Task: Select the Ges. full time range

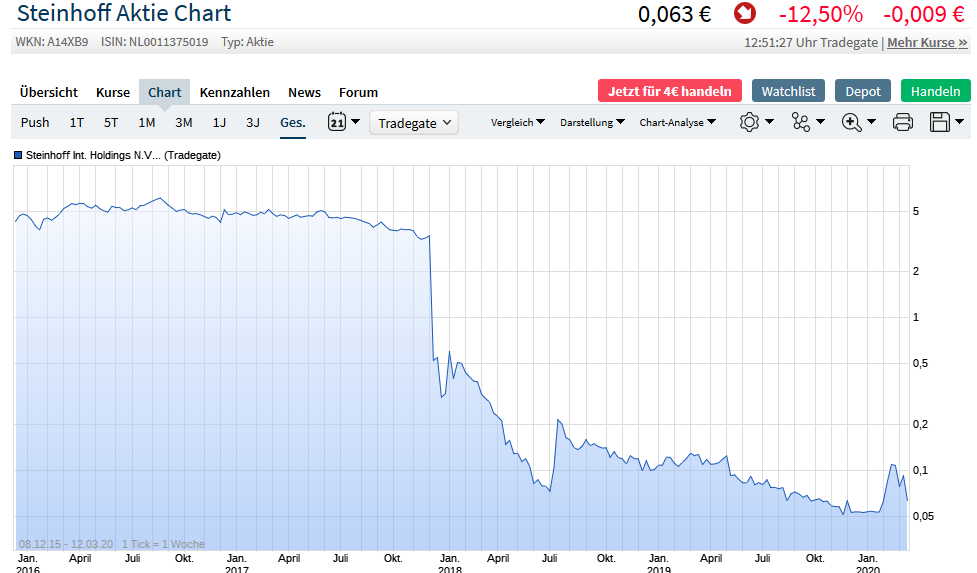Action: (x=293, y=122)
